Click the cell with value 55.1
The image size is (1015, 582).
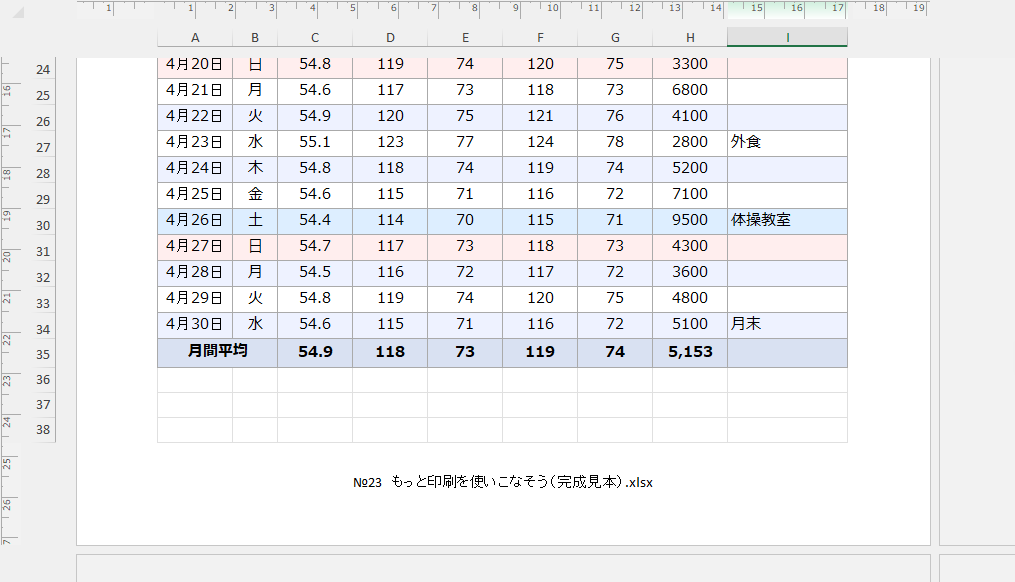coord(315,142)
